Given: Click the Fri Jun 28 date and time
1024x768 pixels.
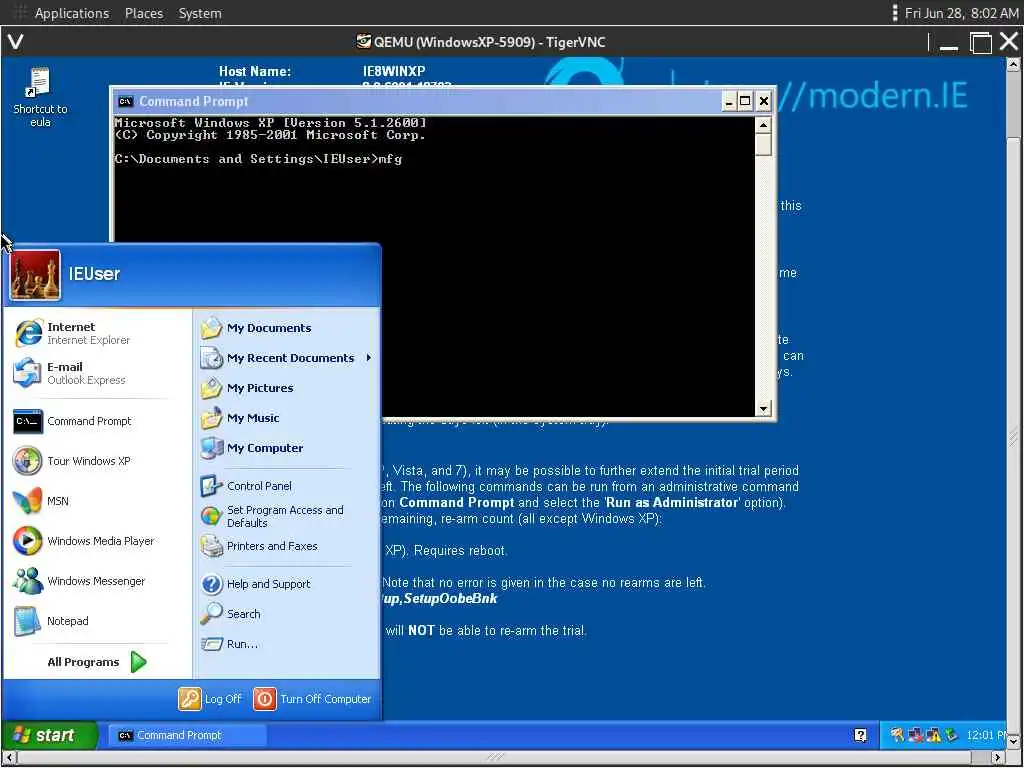Looking at the screenshot, I should click(961, 13).
